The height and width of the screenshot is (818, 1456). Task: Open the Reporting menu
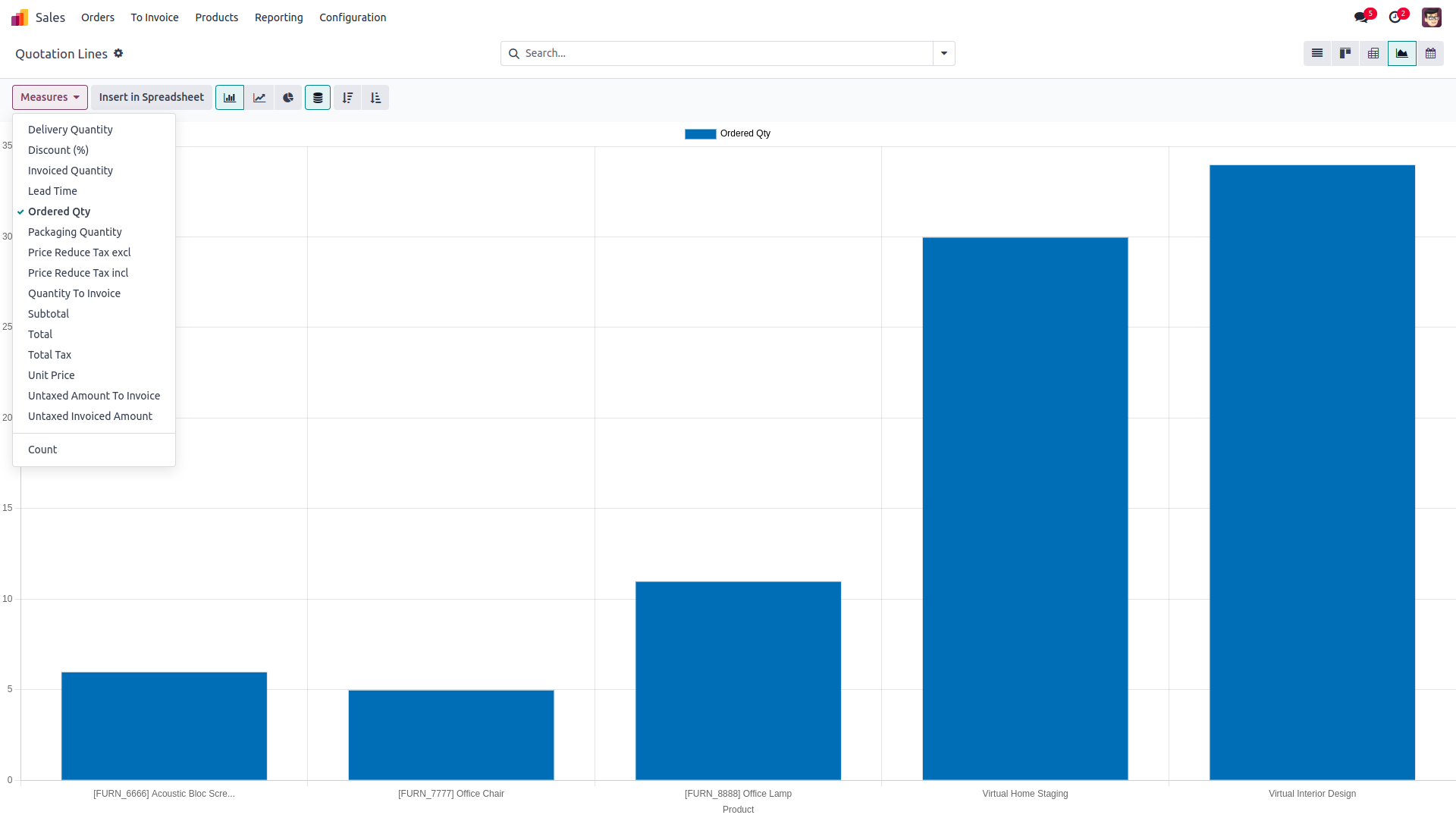point(278,17)
